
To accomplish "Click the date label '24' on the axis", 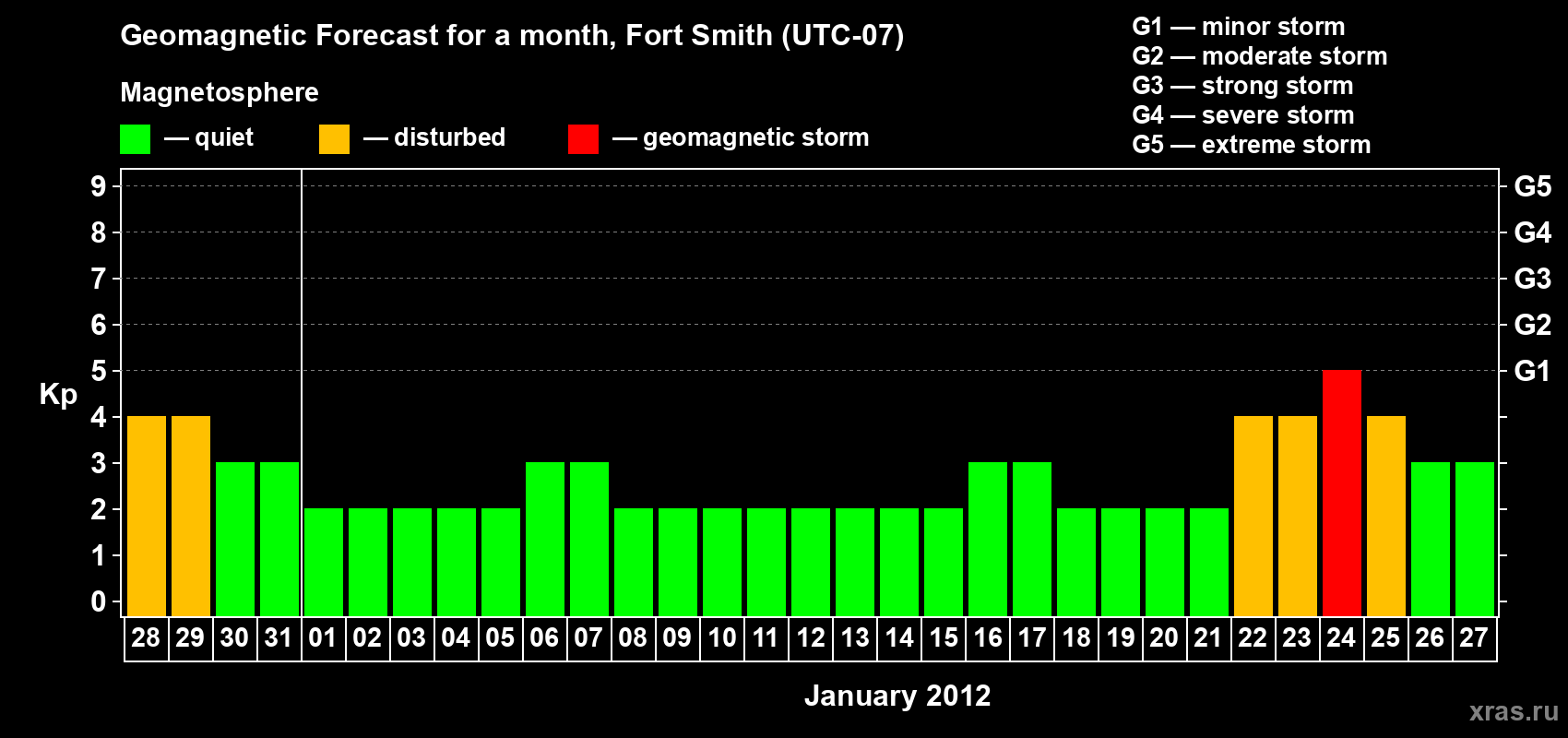I will [x=1341, y=638].
